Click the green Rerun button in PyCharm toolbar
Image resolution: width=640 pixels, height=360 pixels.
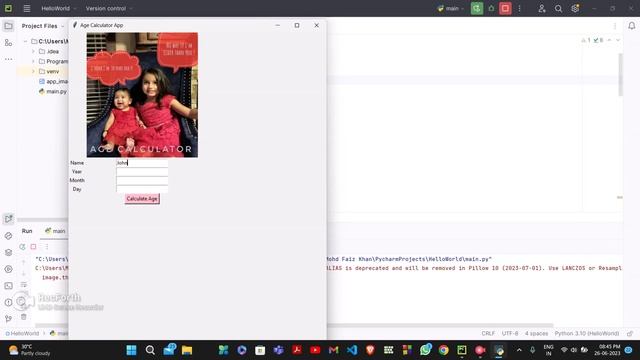point(477,8)
